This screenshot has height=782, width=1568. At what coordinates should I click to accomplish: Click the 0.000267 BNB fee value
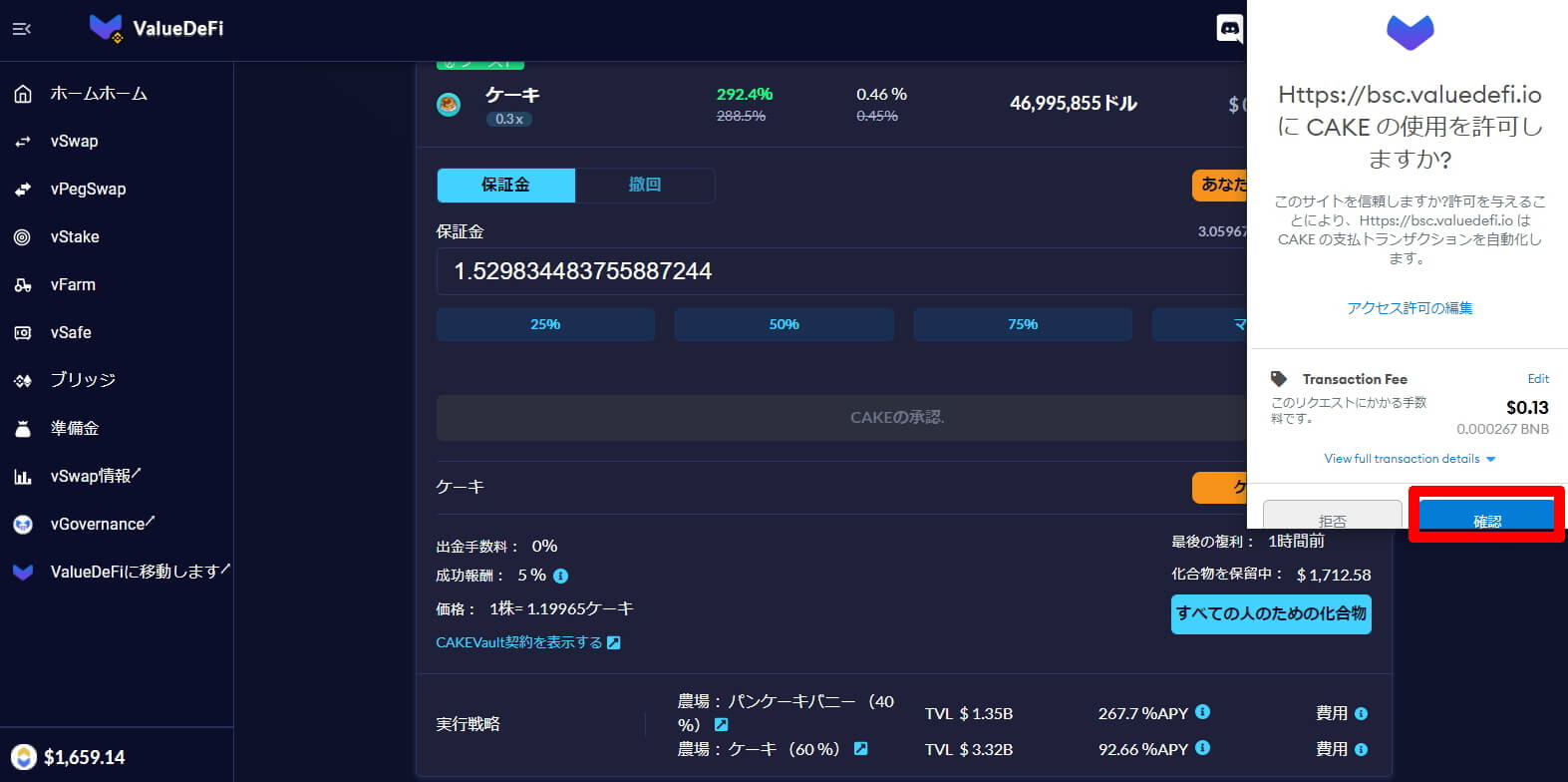[1503, 429]
